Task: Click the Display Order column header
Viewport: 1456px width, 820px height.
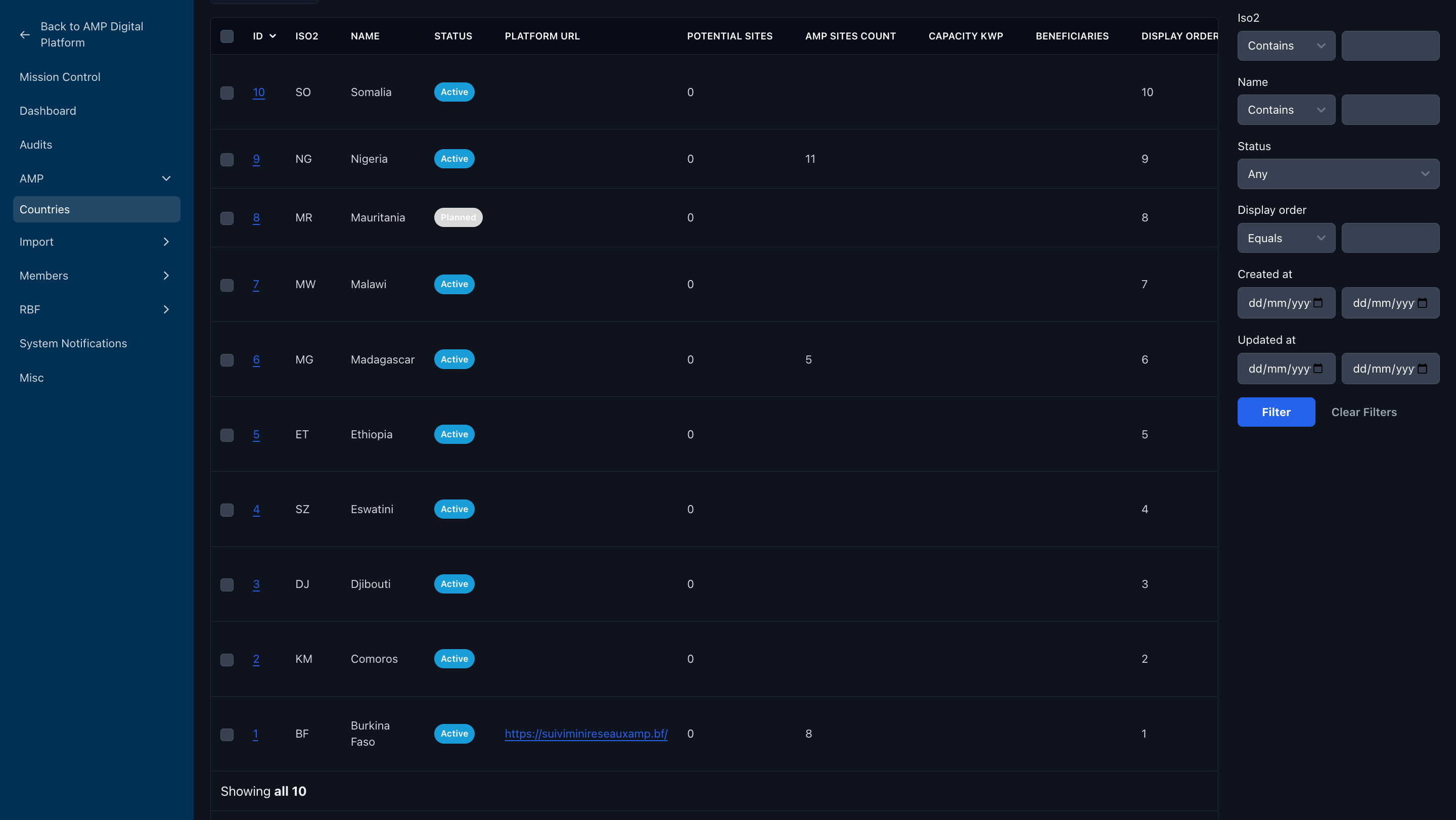Action: click(1179, 36)
